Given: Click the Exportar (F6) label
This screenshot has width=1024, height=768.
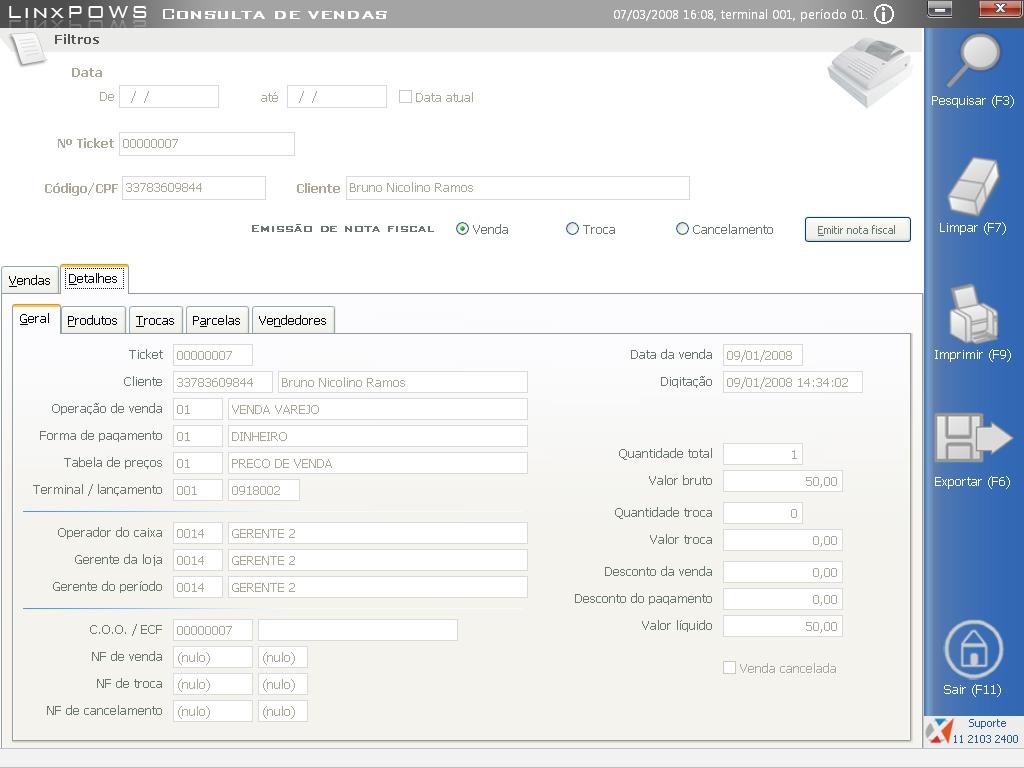Looking at the screenshot, I should click(972, 482).
